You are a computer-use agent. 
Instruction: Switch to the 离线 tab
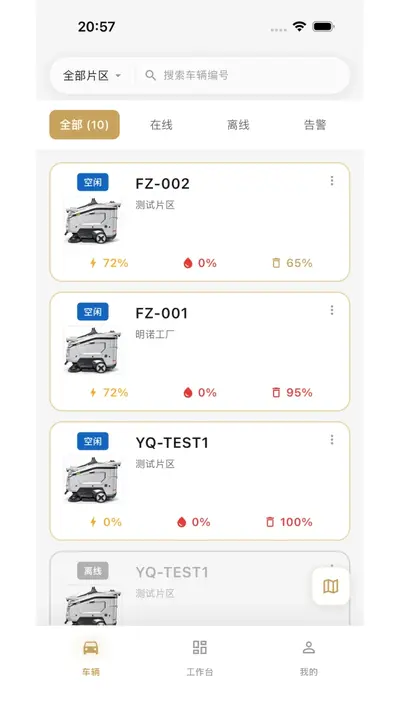pyautogui.click(x=238, y=125)
